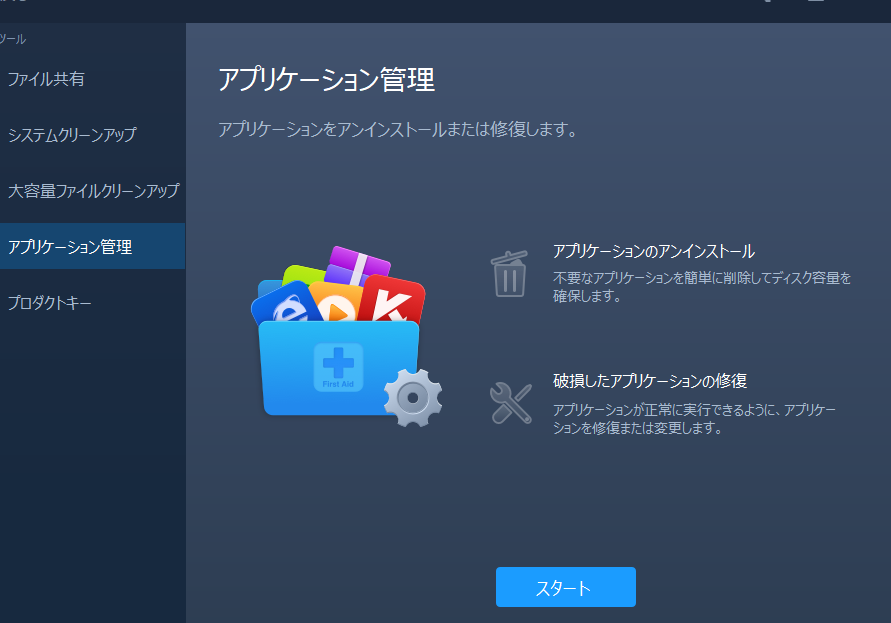Click the red K app icon
Viewport: 891px width, 623px height.
point(394,300)
